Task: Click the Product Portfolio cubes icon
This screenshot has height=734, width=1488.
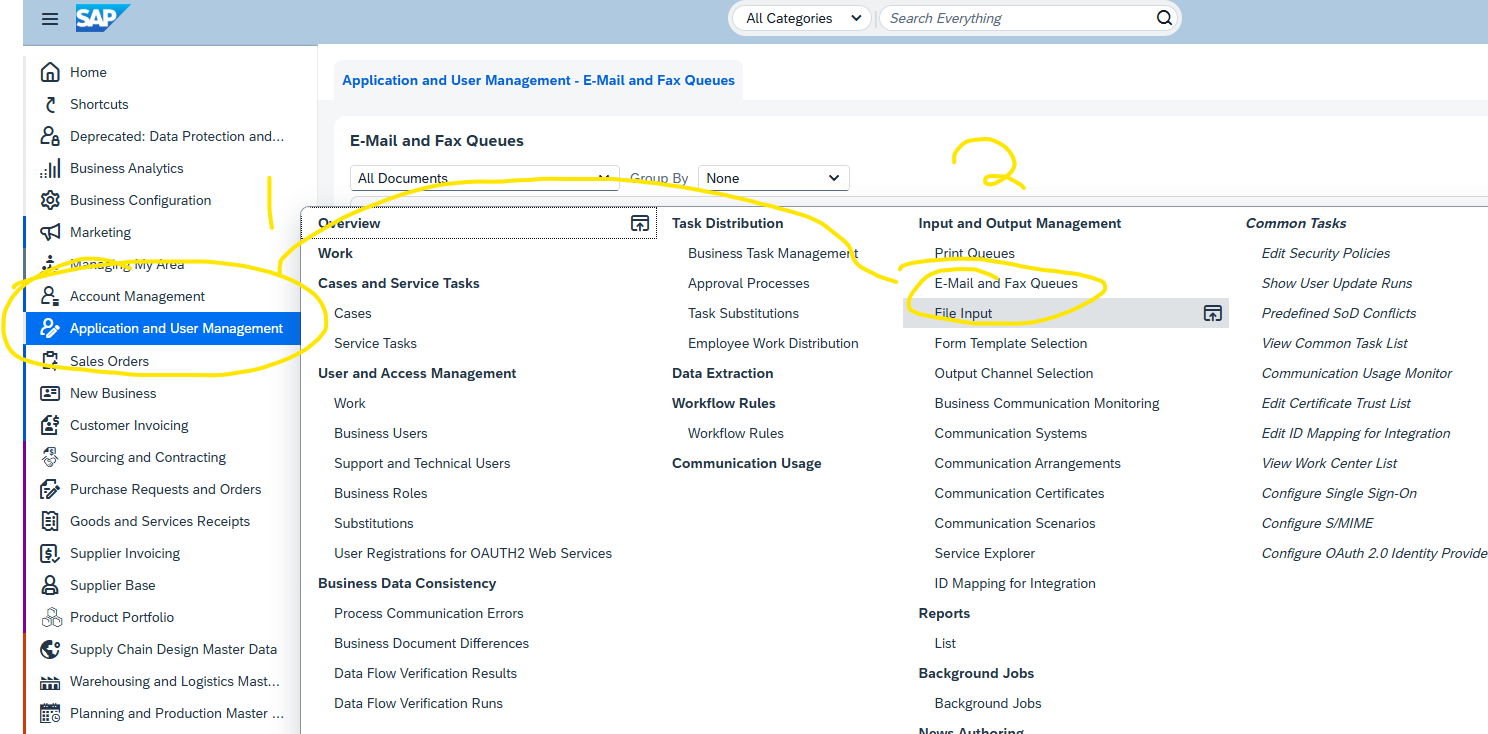Action: [x=50, y=617]
